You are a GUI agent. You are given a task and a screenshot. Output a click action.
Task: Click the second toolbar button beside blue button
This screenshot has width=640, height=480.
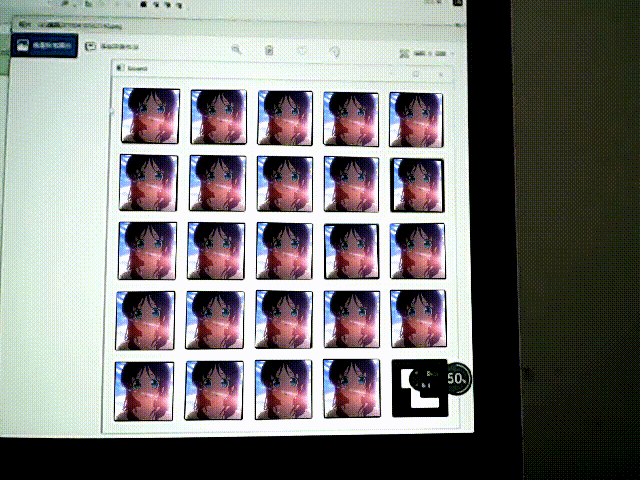click(x=112, y=47)
